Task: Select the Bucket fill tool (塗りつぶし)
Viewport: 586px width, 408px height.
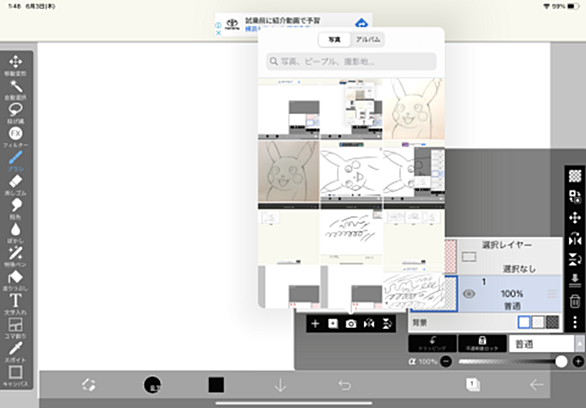Action: coord(15,281)
